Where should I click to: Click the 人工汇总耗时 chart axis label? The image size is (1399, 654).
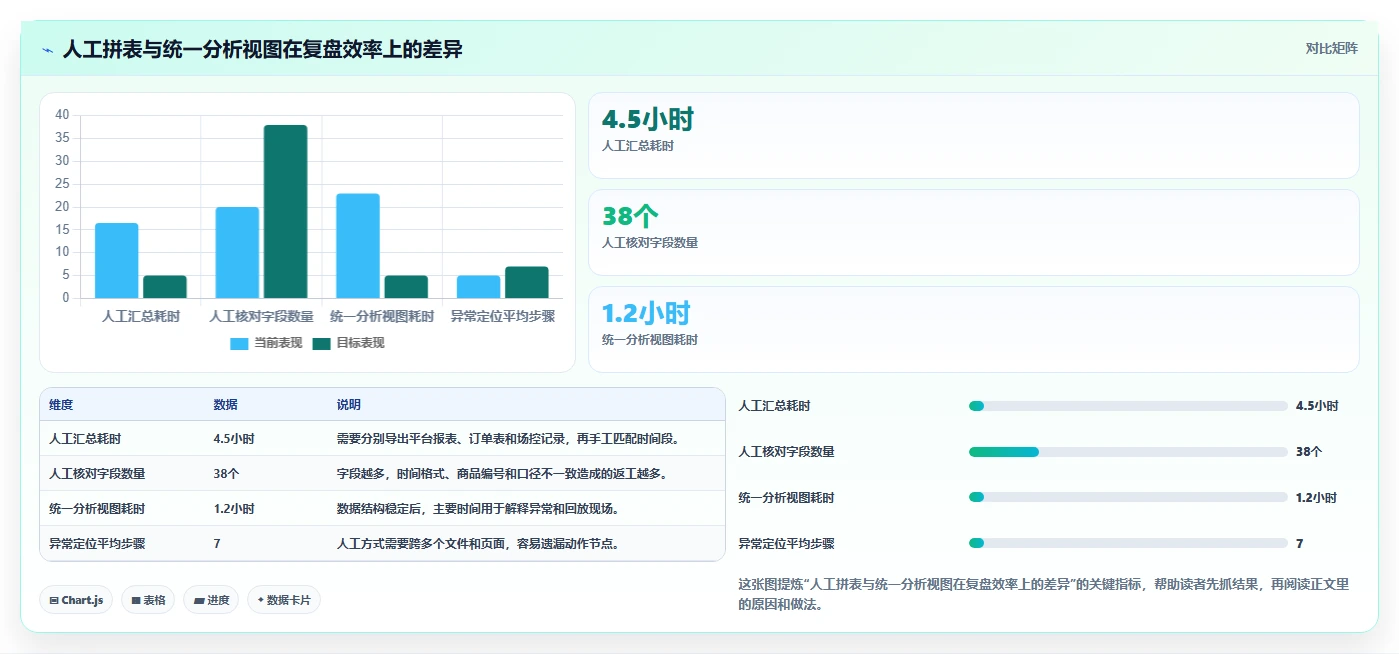click(141, 316)
